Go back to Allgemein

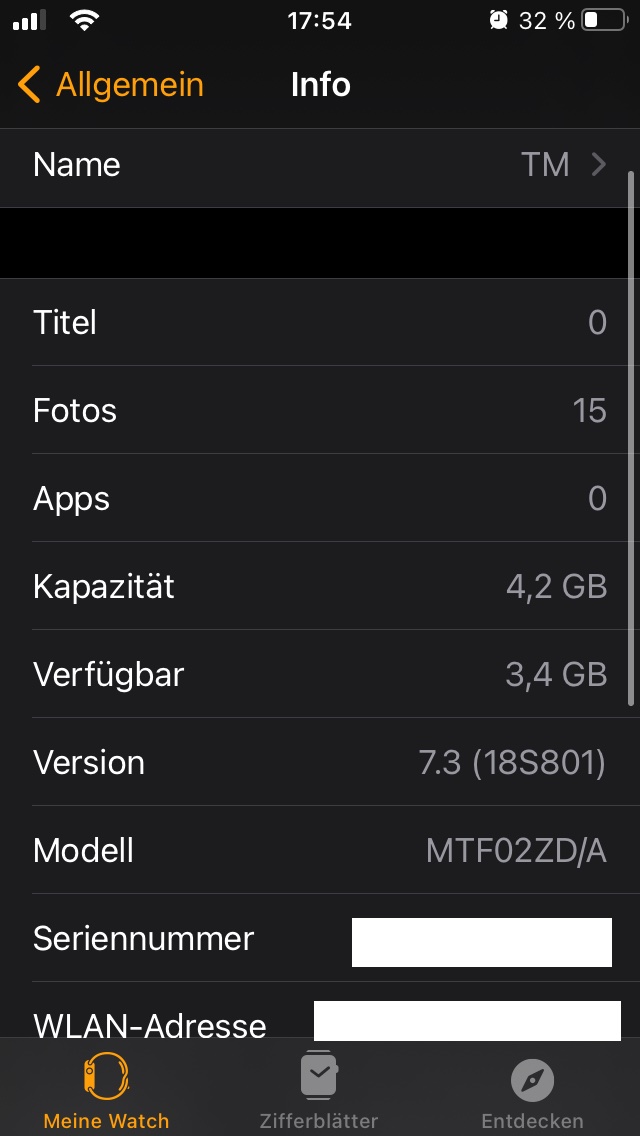point(129,85)
